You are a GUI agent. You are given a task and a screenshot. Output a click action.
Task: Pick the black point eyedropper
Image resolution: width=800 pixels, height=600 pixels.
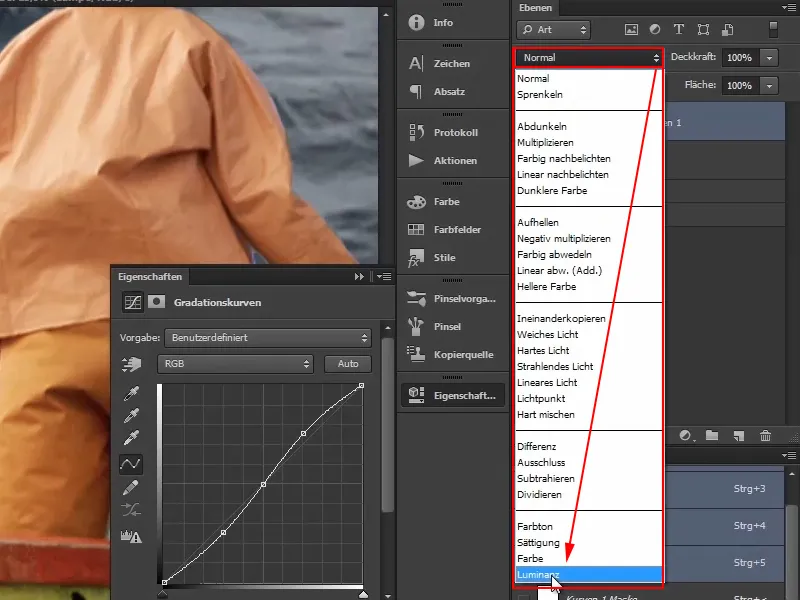point(131,393)
